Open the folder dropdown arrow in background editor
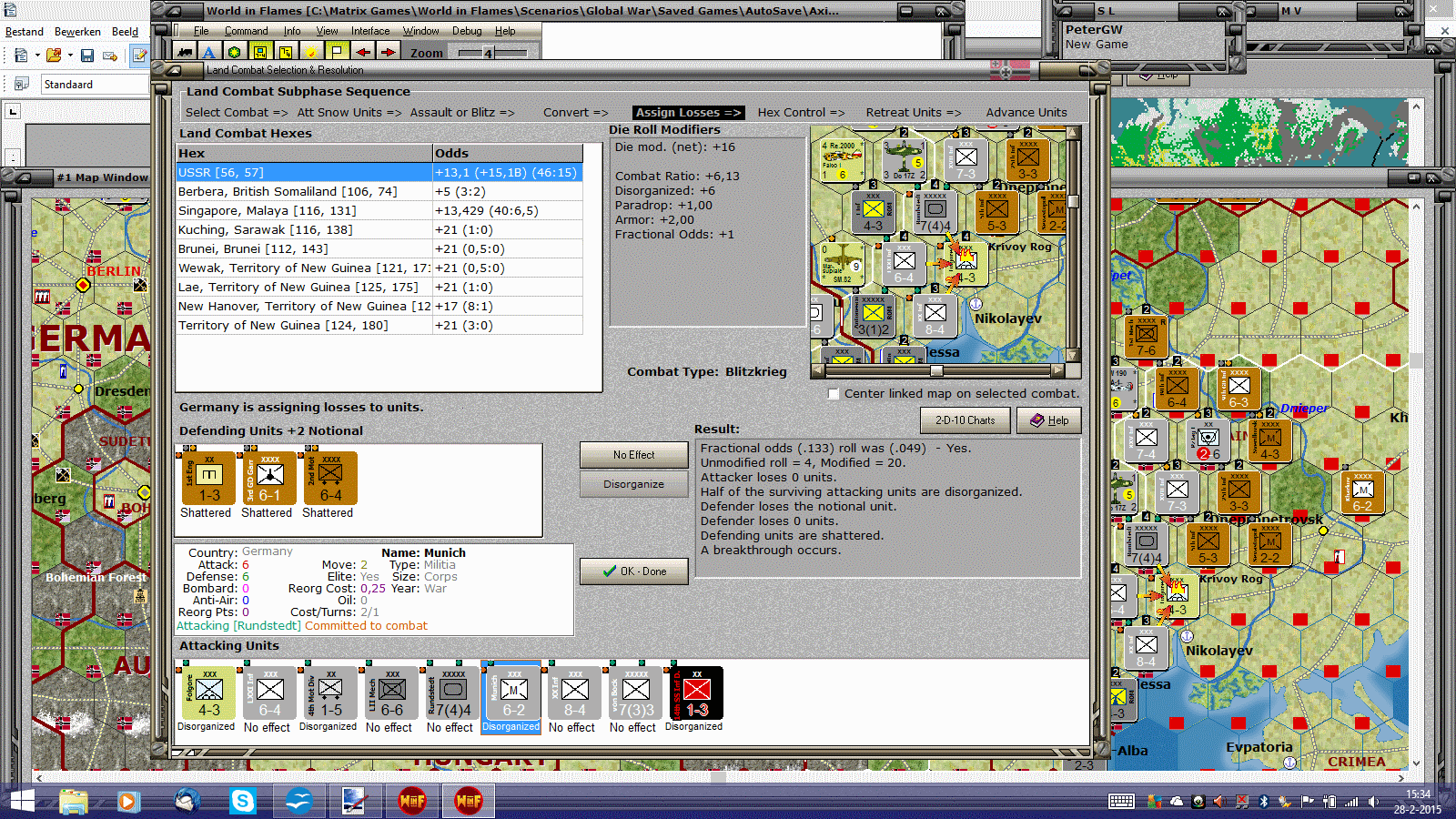 70,56
